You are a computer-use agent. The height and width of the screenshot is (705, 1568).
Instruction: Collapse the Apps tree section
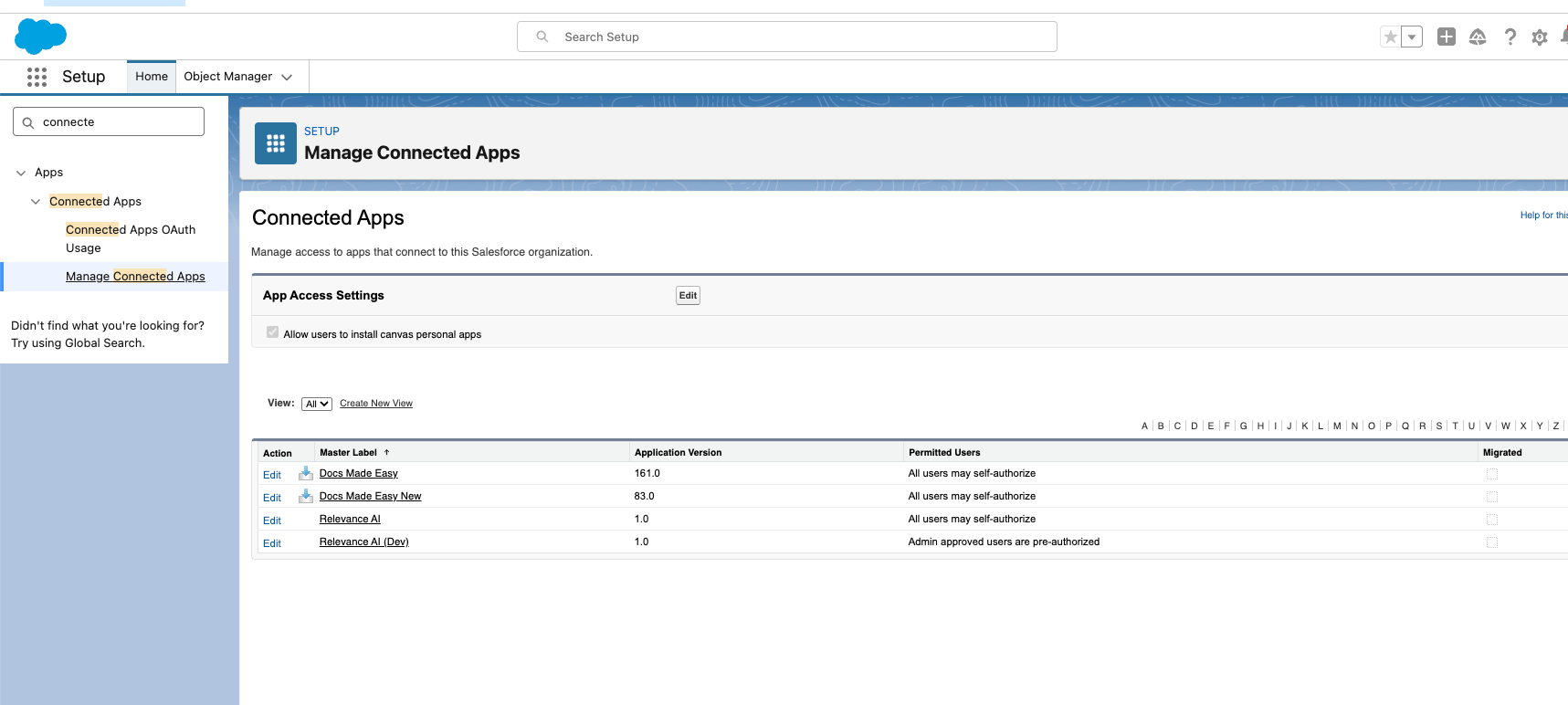(21, 173)
